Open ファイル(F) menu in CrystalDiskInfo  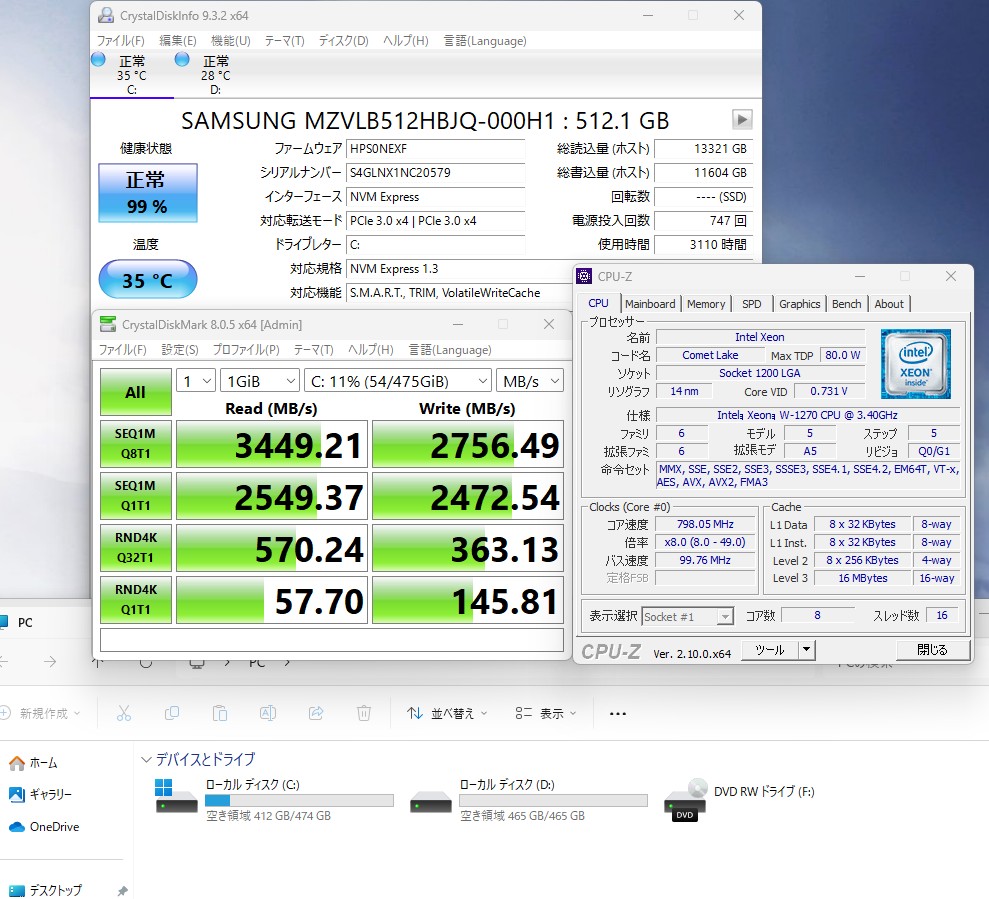(x=120, y=41)
